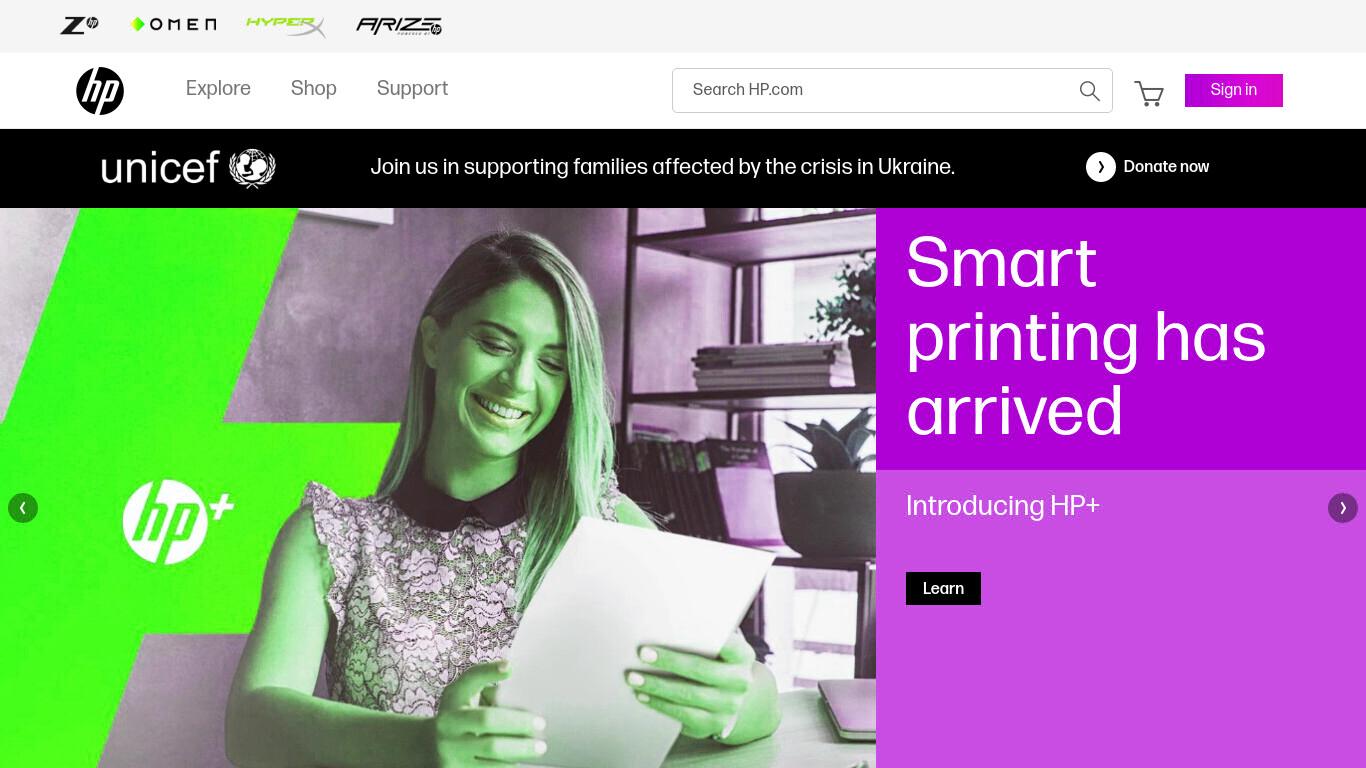Advance to the next carousel slide
Viewport: 1366px width, 768px height.
pyautogui.click(x=1343, y=508)
